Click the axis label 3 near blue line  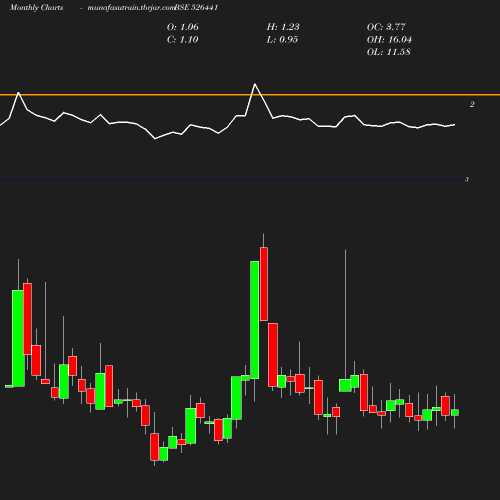467,180
